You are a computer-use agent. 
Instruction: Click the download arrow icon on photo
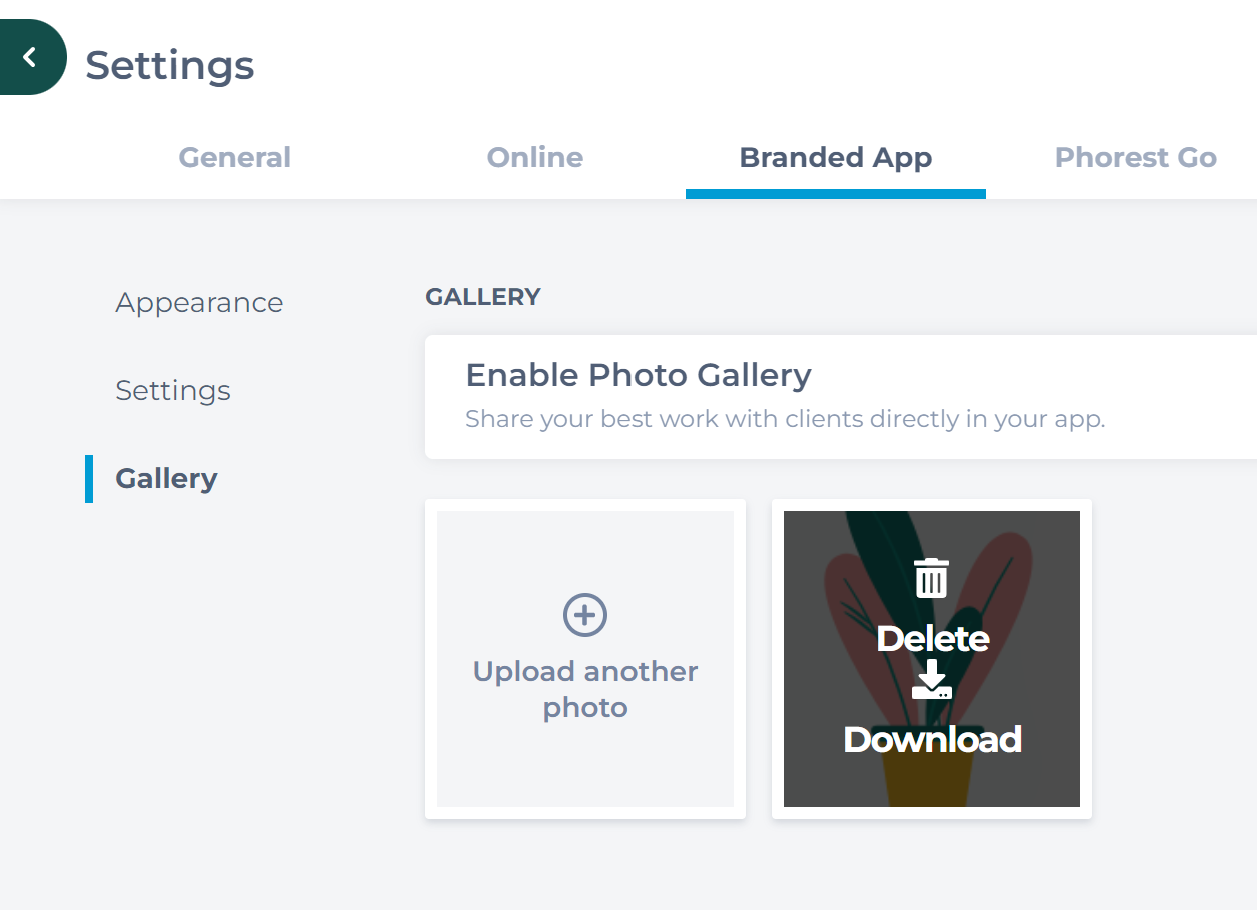[x=932, y=679]
